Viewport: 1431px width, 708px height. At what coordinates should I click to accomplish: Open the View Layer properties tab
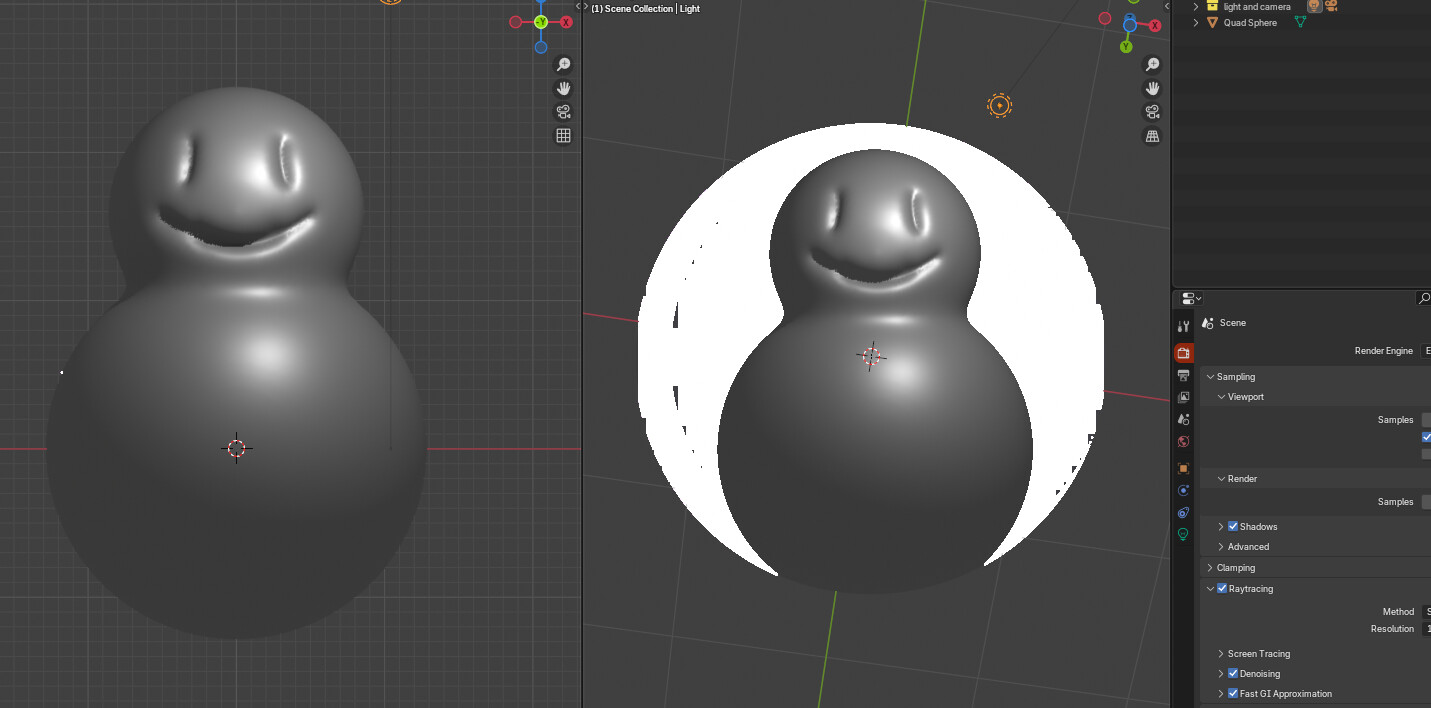pos(1183,397)
